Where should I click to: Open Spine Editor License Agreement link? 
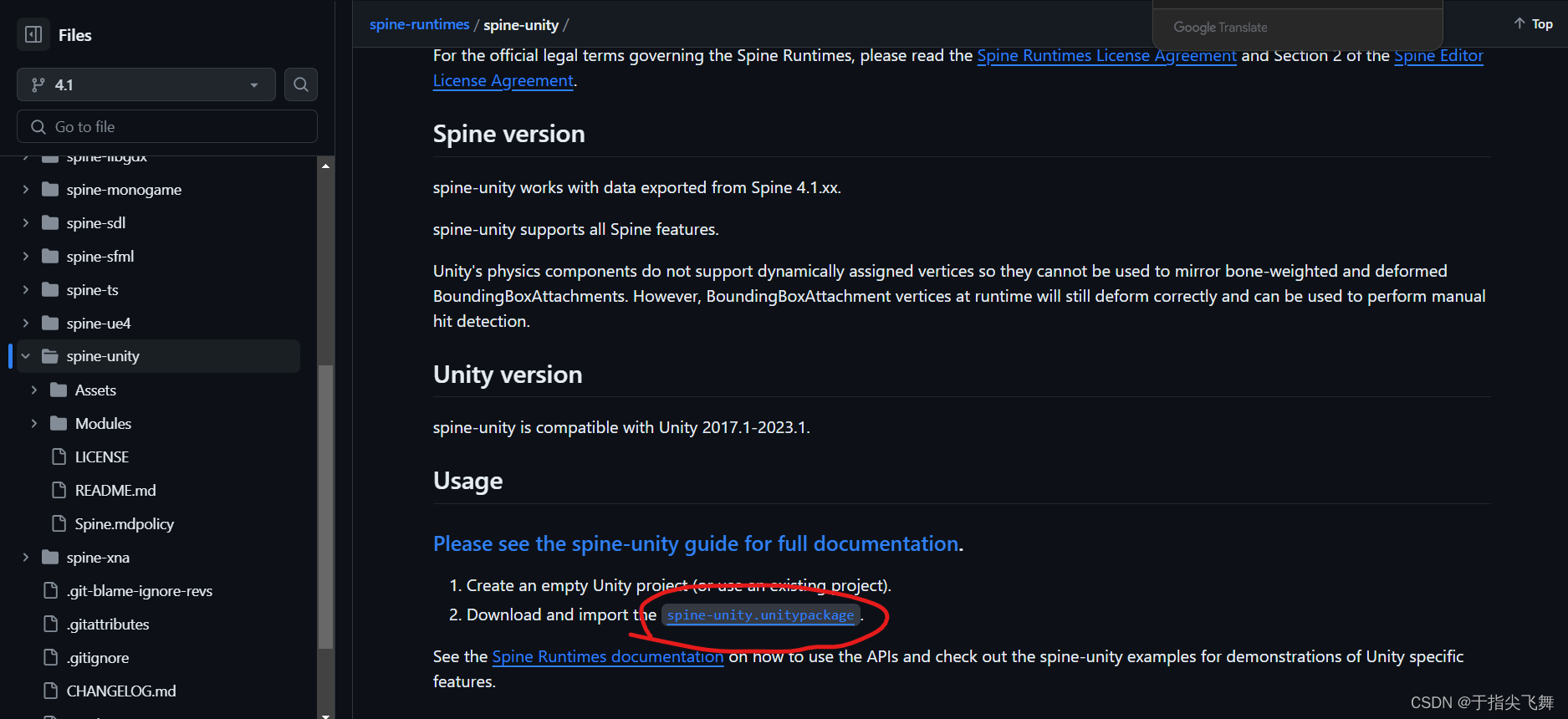coord(958,69)
